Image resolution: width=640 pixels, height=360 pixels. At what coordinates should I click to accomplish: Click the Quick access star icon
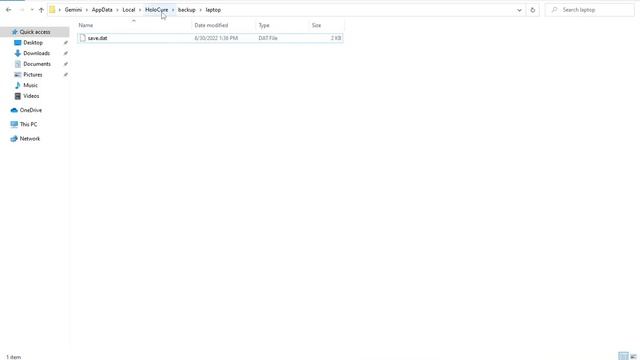(15, 32)
